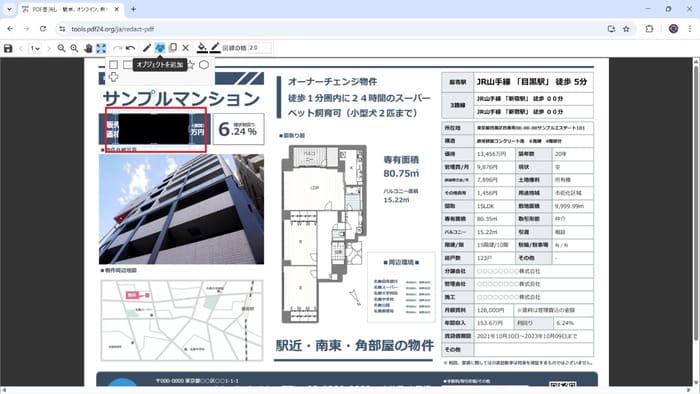Zoom in with the plus magnifier

pos(74,48)
